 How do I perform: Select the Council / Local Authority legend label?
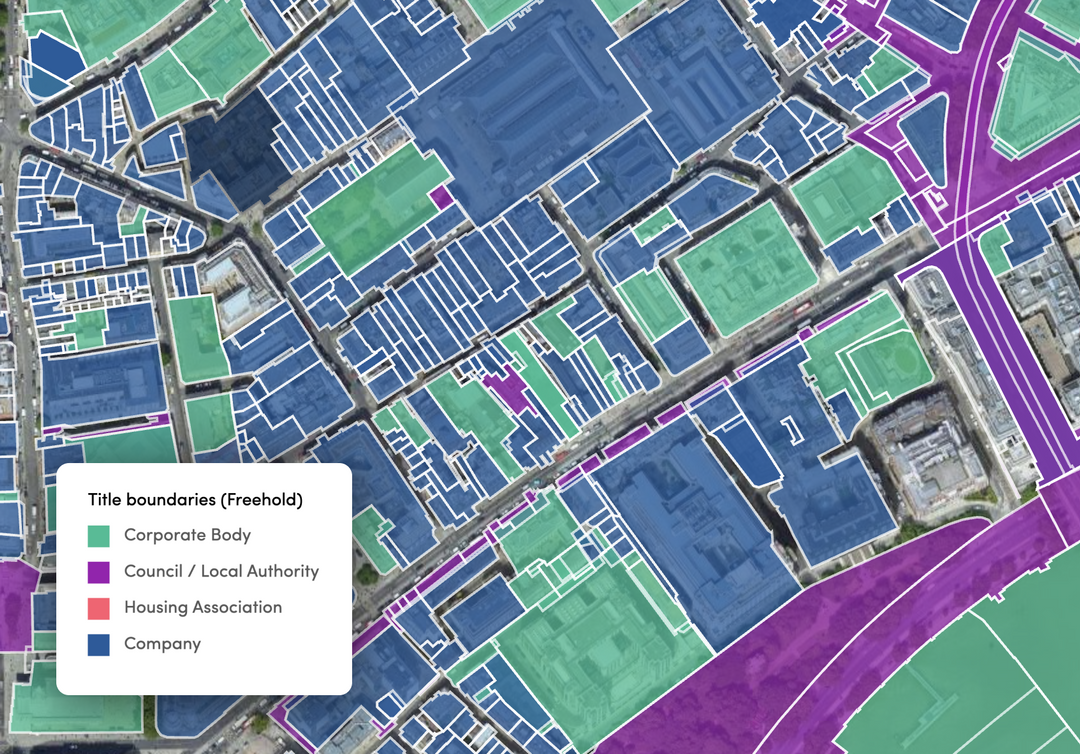click(x=220, y=571)
